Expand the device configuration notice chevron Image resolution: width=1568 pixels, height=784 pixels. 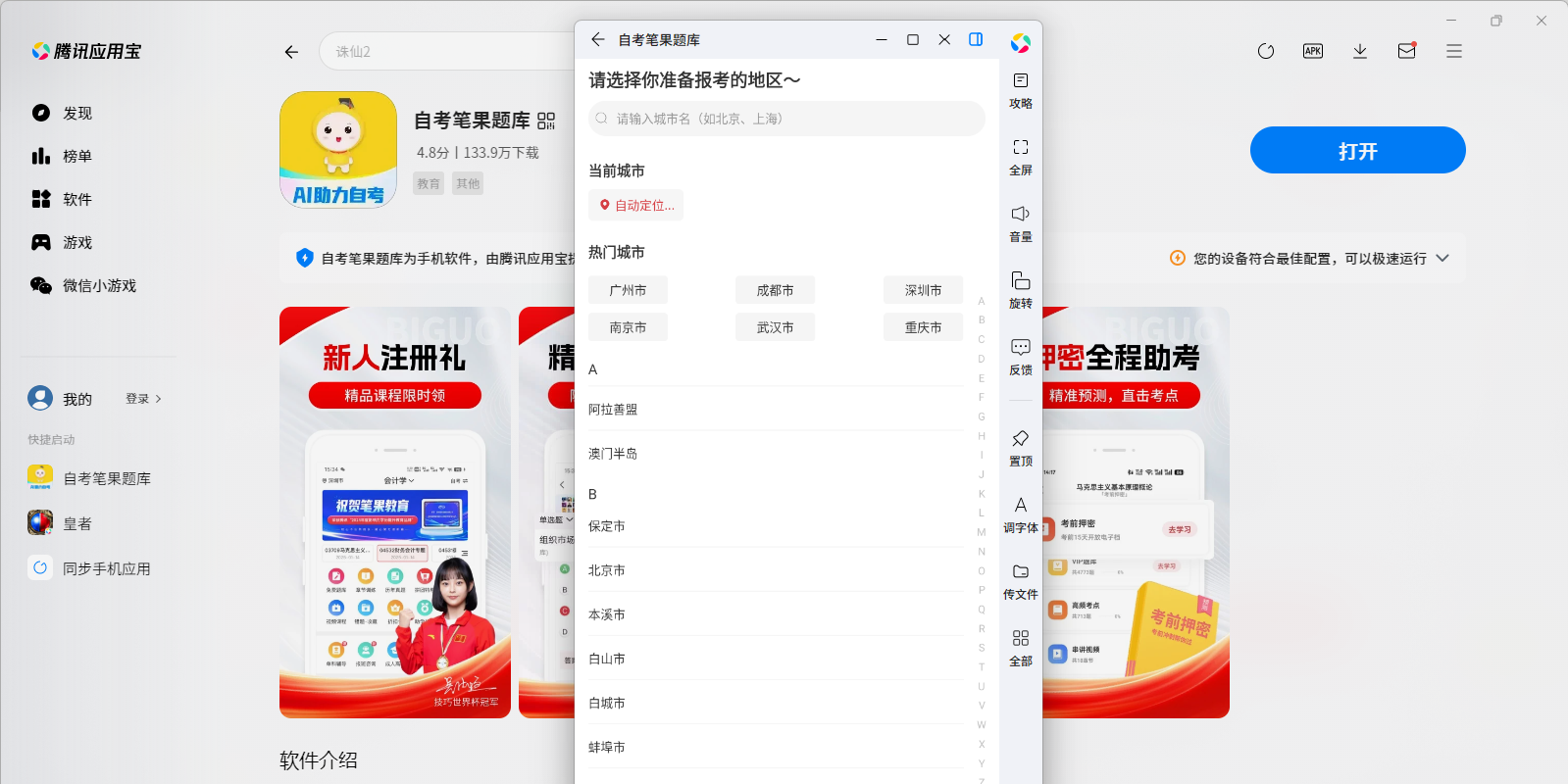[x=1442, y=258]
